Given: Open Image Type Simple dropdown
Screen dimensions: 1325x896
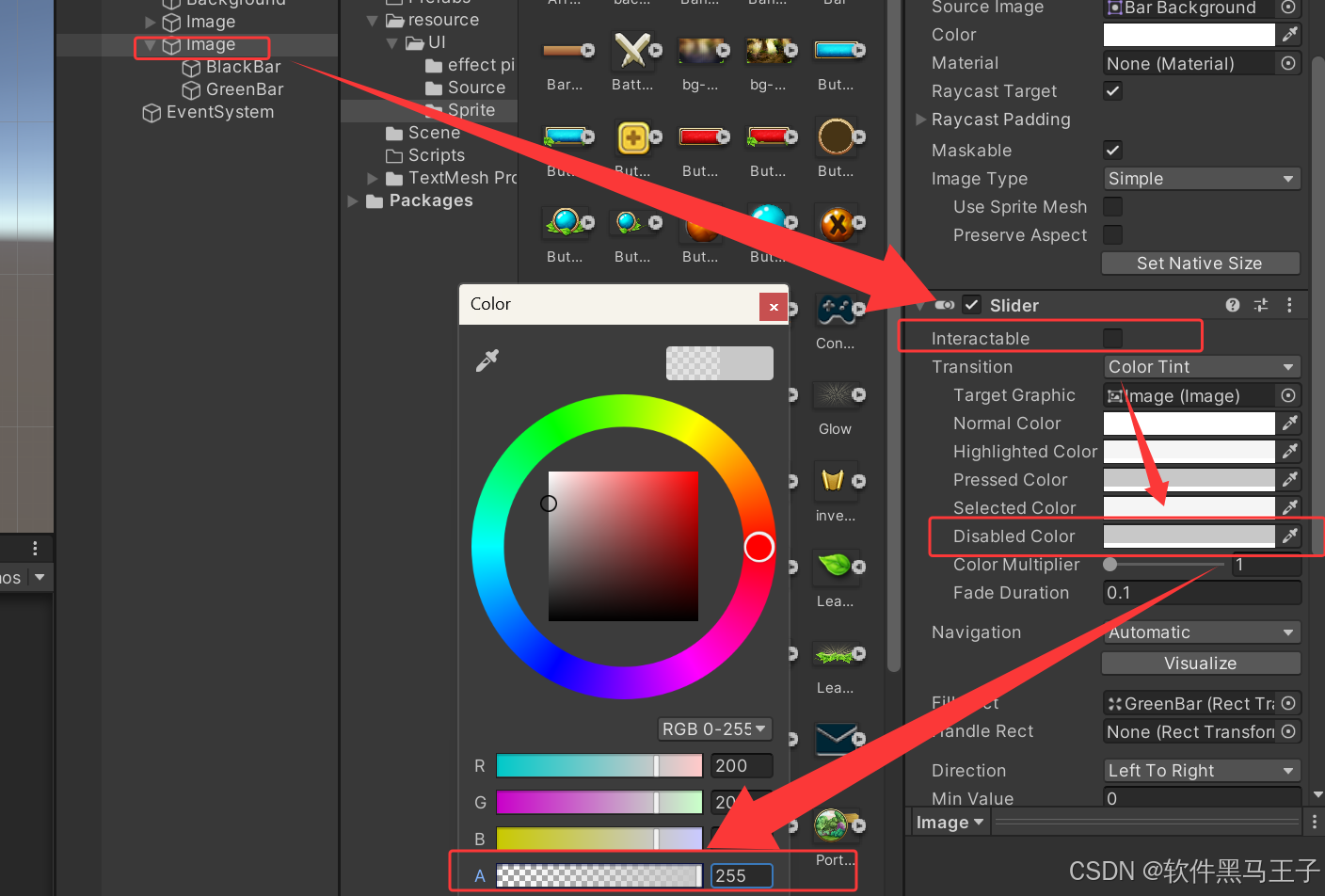Looking at the screenshot, I should (1202, 179).
